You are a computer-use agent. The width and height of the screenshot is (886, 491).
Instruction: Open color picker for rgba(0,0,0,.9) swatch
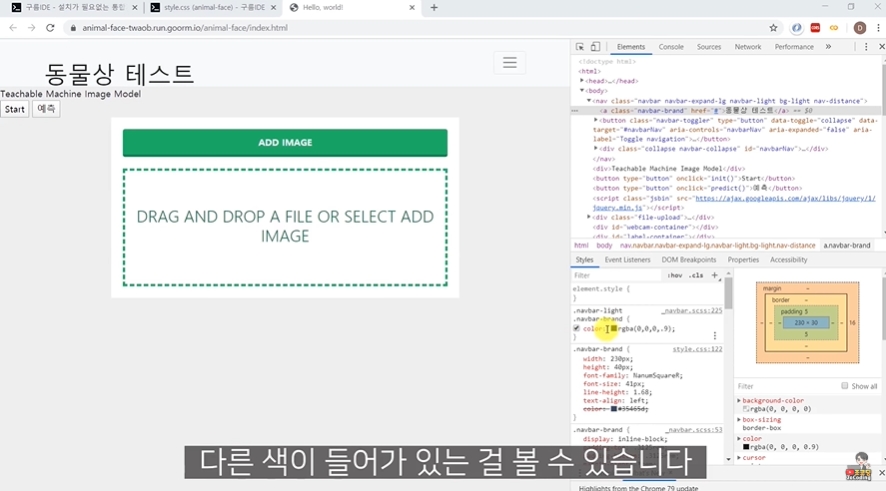tap(614, 328)
